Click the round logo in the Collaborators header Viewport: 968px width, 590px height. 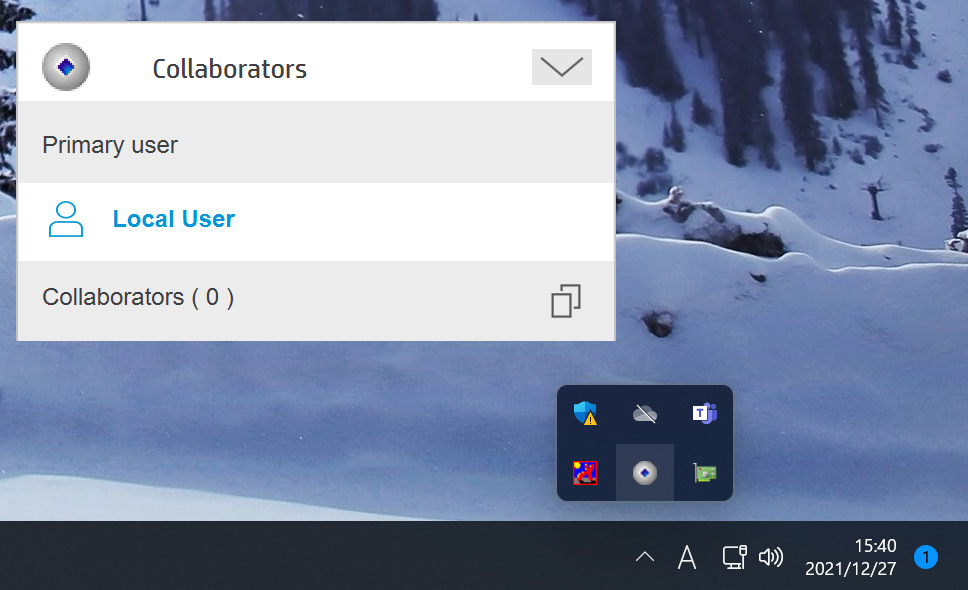(x=66, y=67)
